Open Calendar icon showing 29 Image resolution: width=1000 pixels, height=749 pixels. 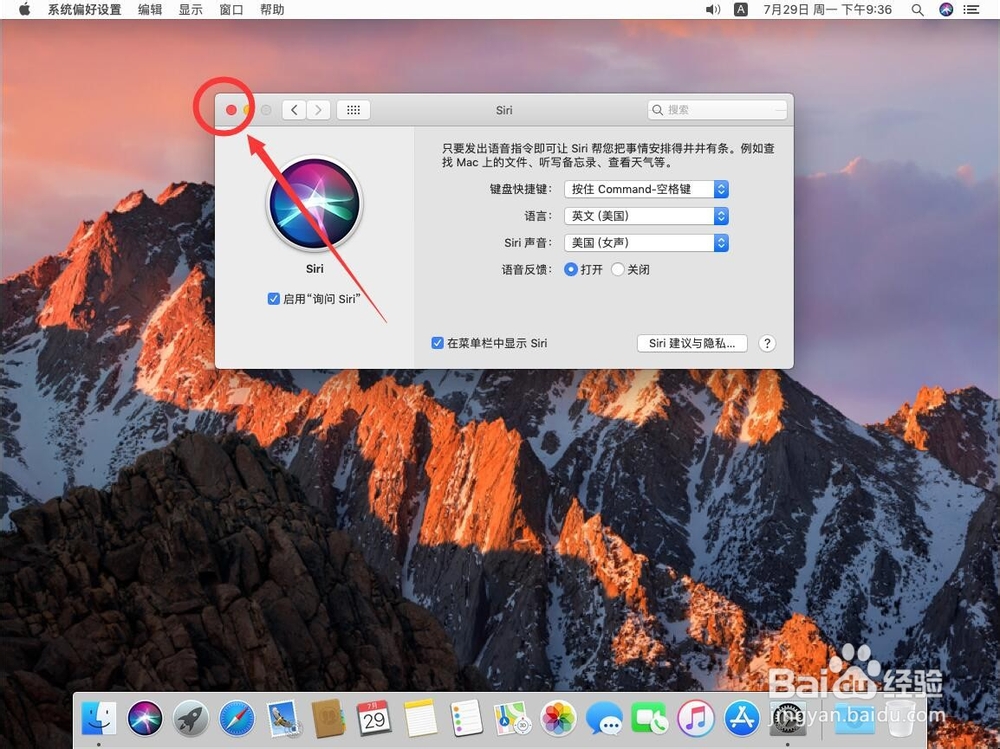[x=374, y=718]
